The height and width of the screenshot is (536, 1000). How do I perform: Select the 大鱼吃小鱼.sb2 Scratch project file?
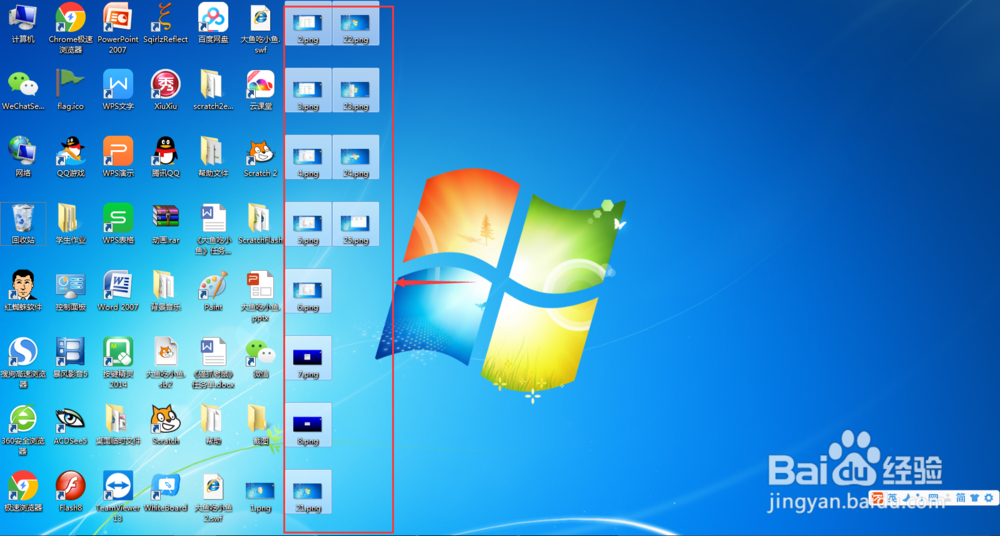[166, 363]
